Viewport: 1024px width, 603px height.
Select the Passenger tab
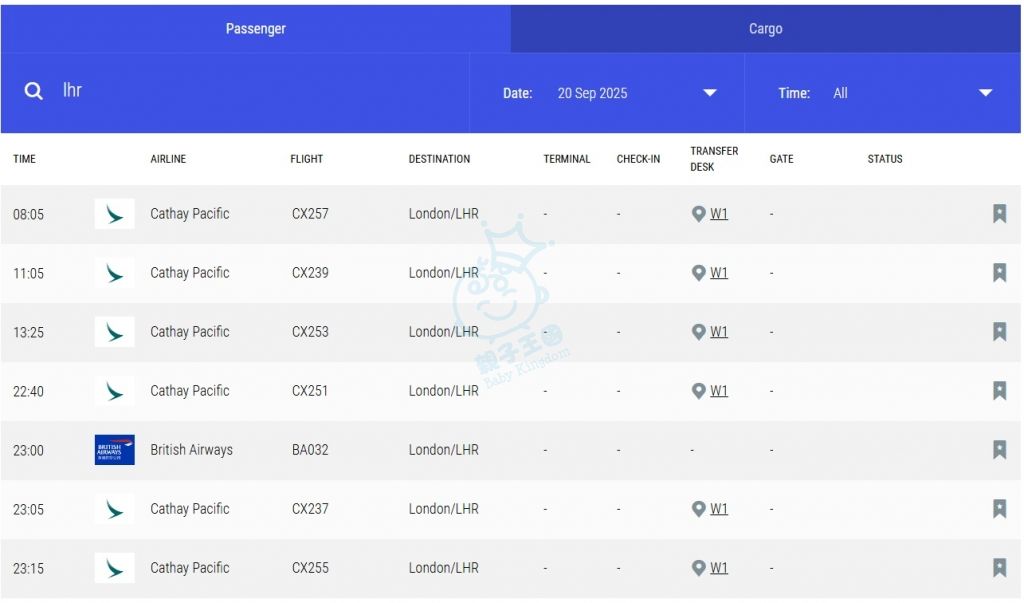coord(255,29)
